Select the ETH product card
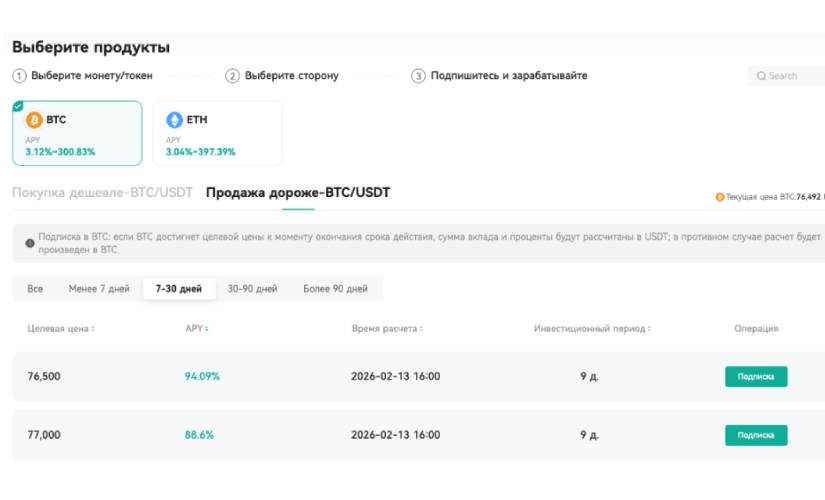Screen dimensions: 825x500 pyautogui.click(x=217, y=133)
